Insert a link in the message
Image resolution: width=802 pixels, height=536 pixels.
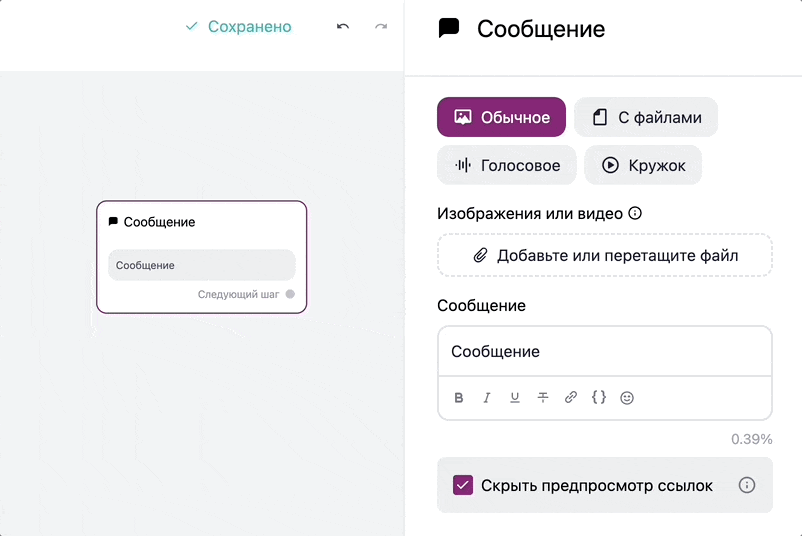pyautogui.click(x=571, y=397)
